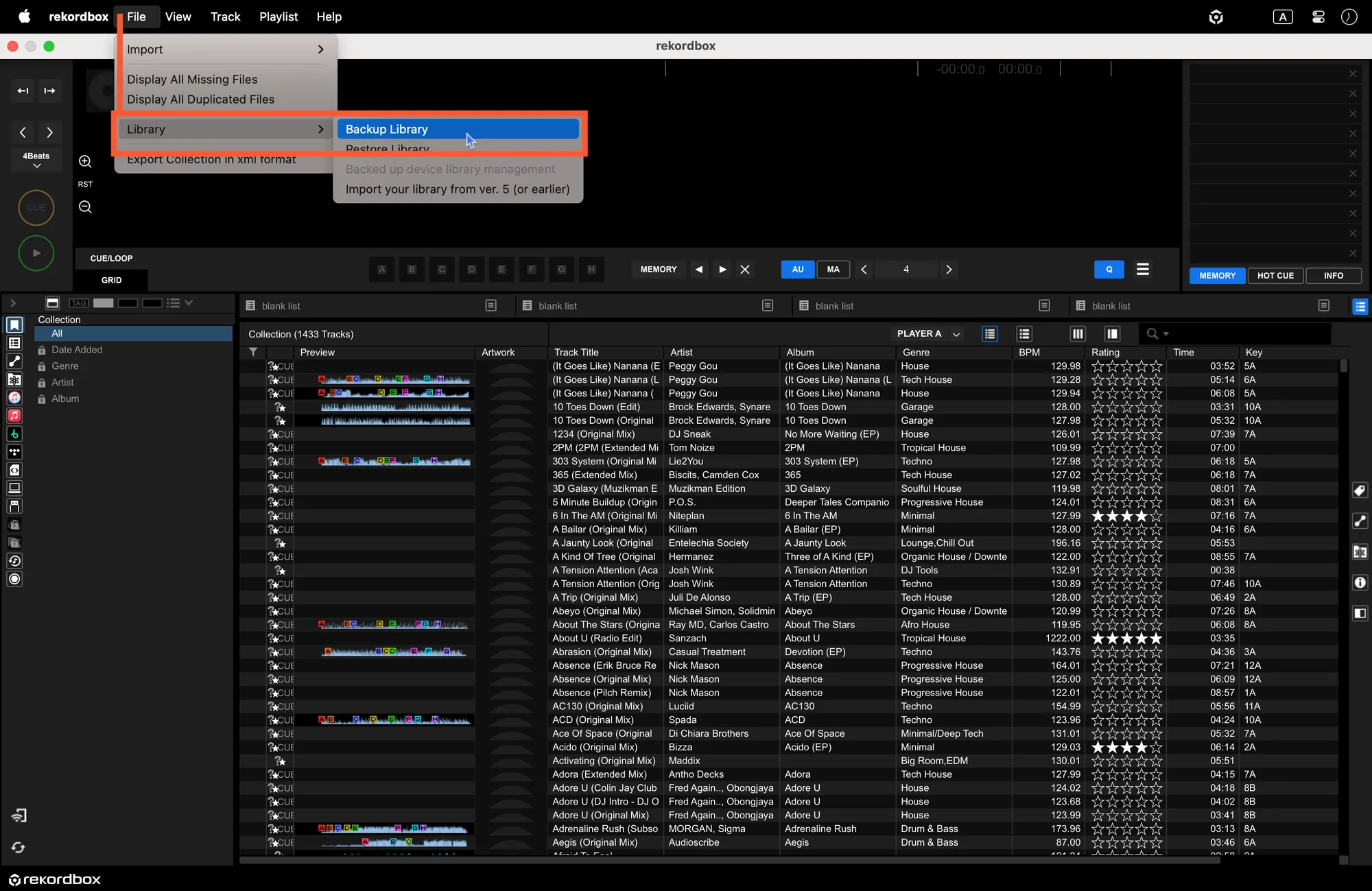The width and height of the screenshot is (1372, 891).
Task: Click the track filter funnel icon
Action: (253, 352)
